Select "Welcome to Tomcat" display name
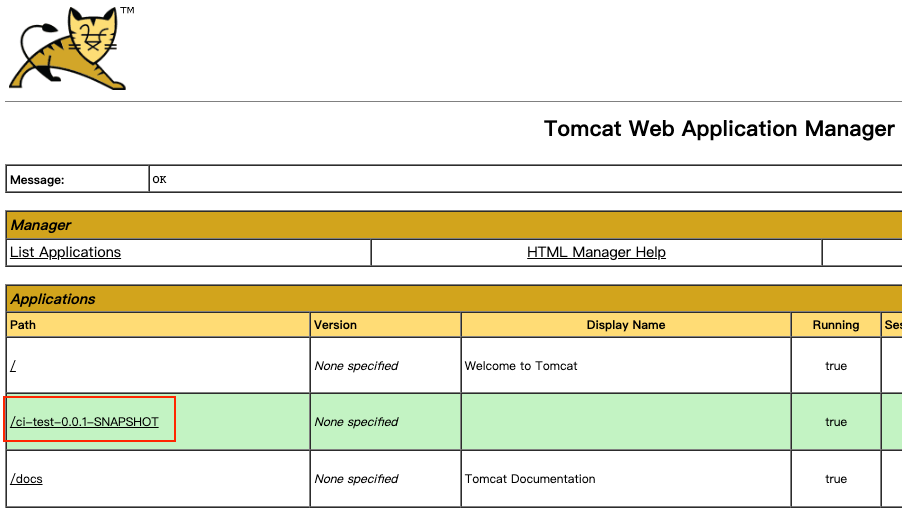 (x=521, y=366)
